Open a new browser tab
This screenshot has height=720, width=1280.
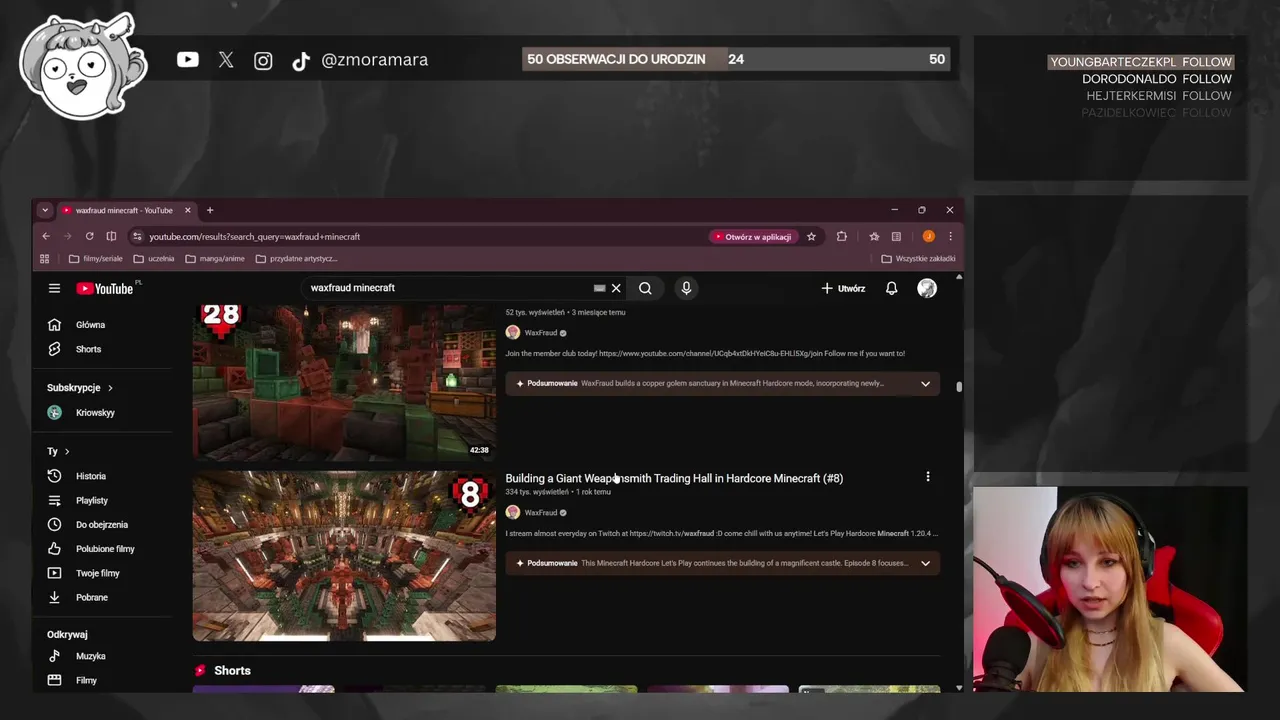click(210, 210)
